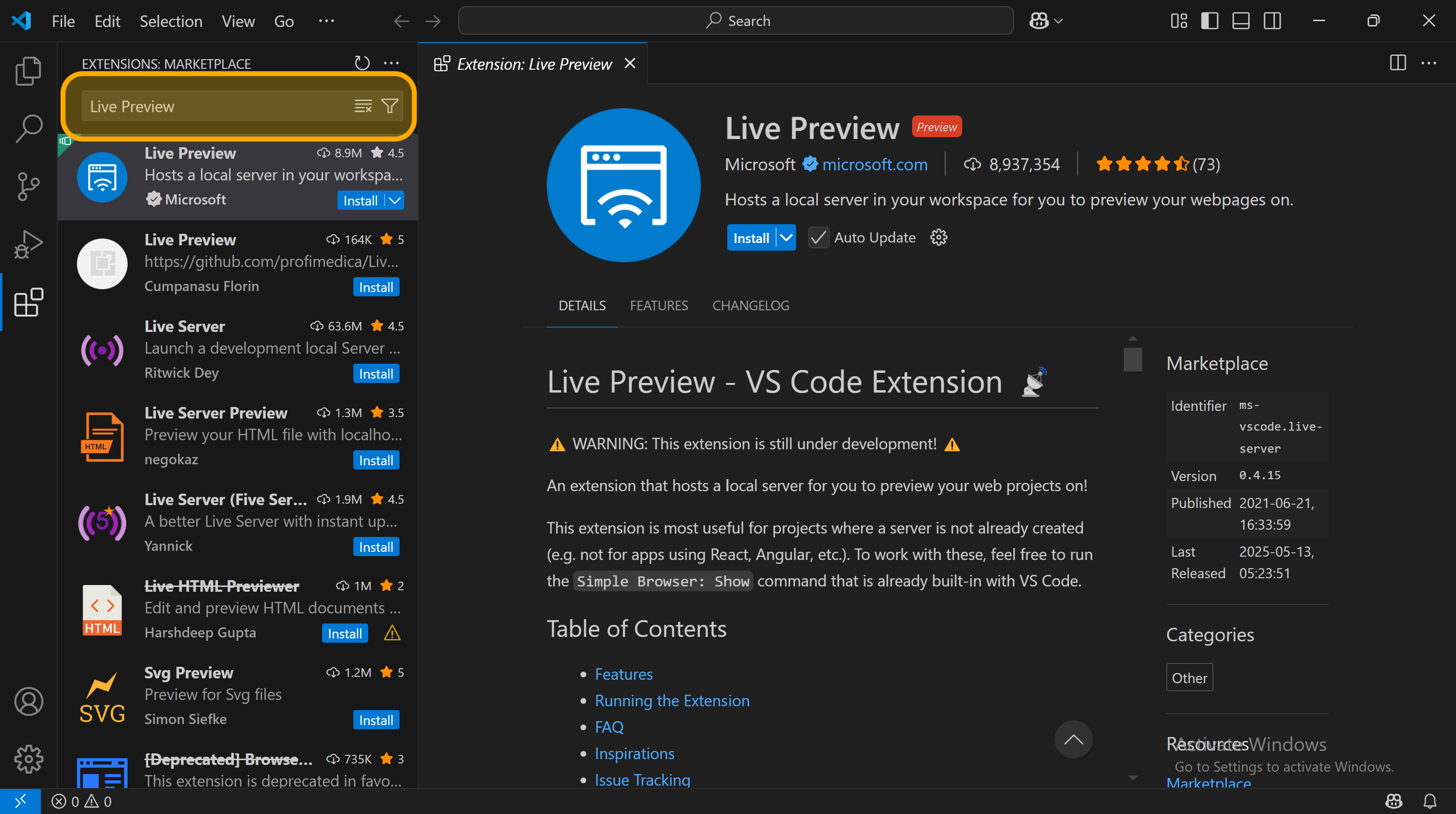Open the microsoft.com publisher link

click(x=875, y=165)
